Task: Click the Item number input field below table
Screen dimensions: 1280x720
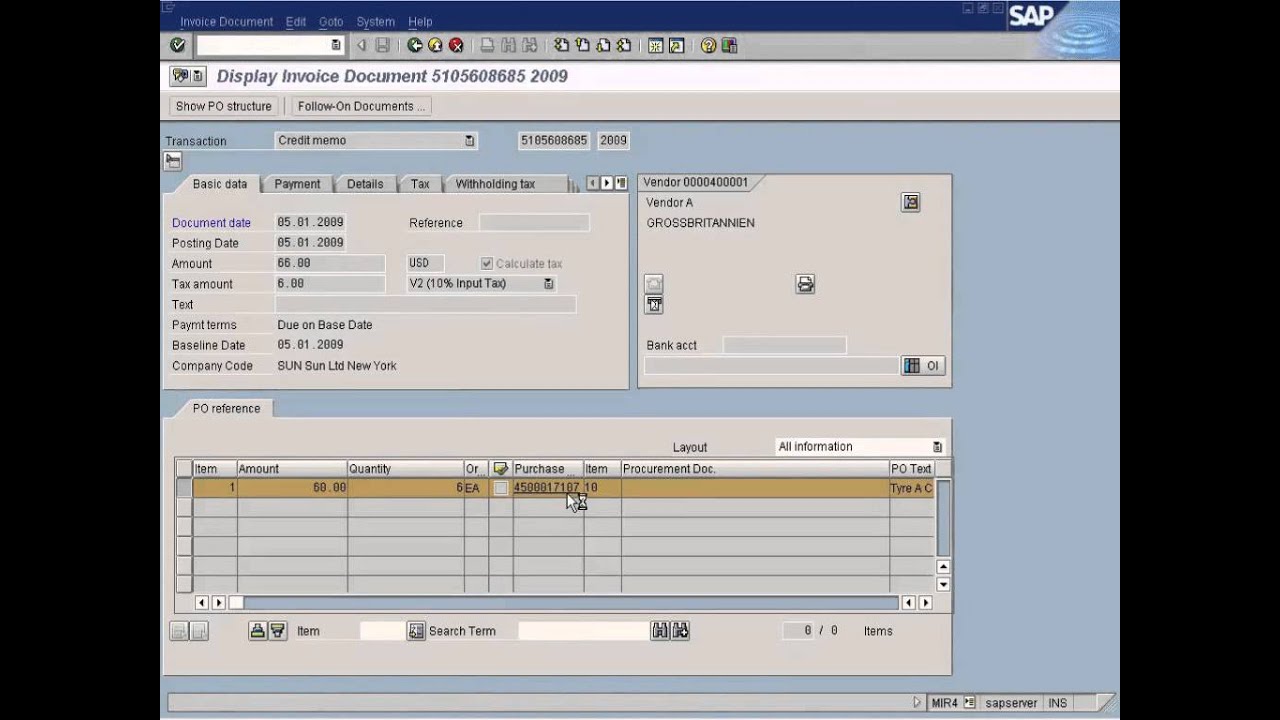Action: (381, 631)
